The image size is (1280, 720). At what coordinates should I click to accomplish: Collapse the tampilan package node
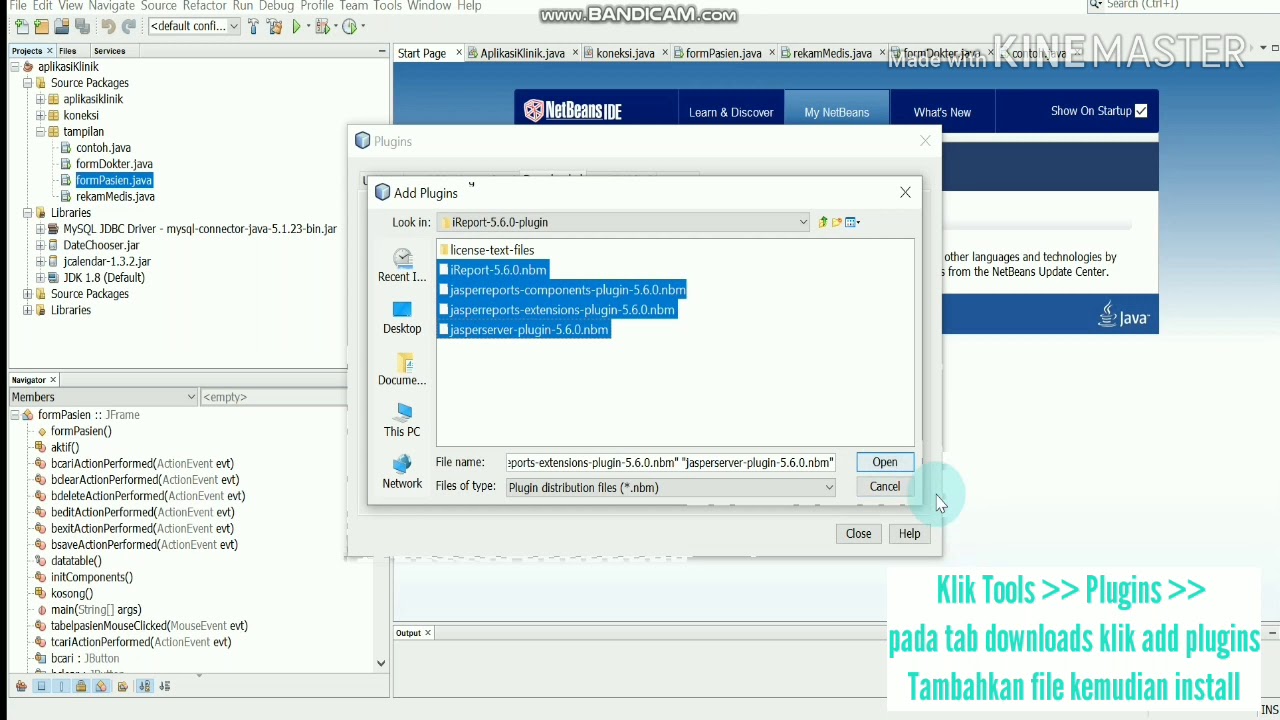(40, 131)
